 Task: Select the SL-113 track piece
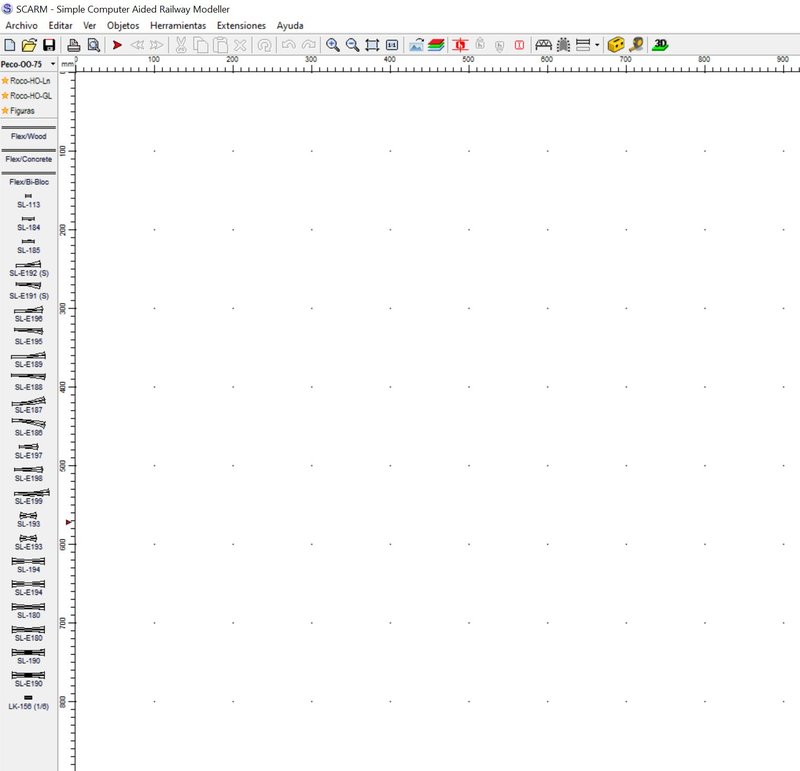tap(29, 201)
